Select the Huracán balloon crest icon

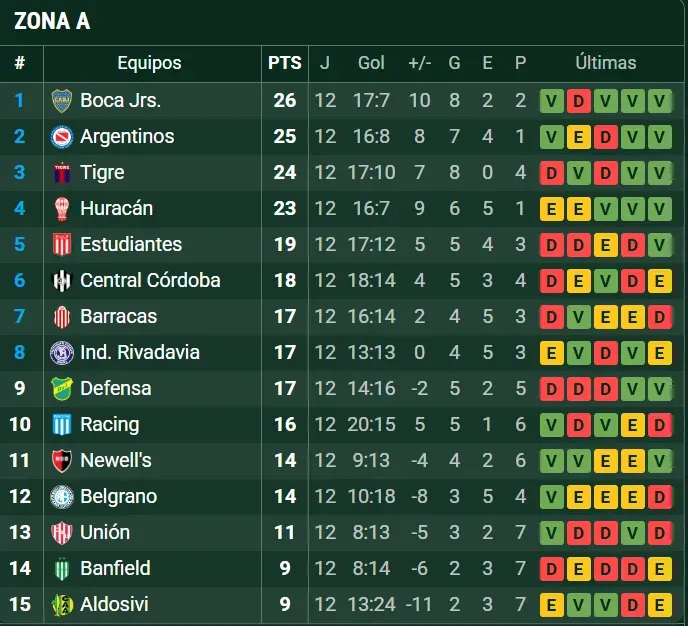click(62, 208)
